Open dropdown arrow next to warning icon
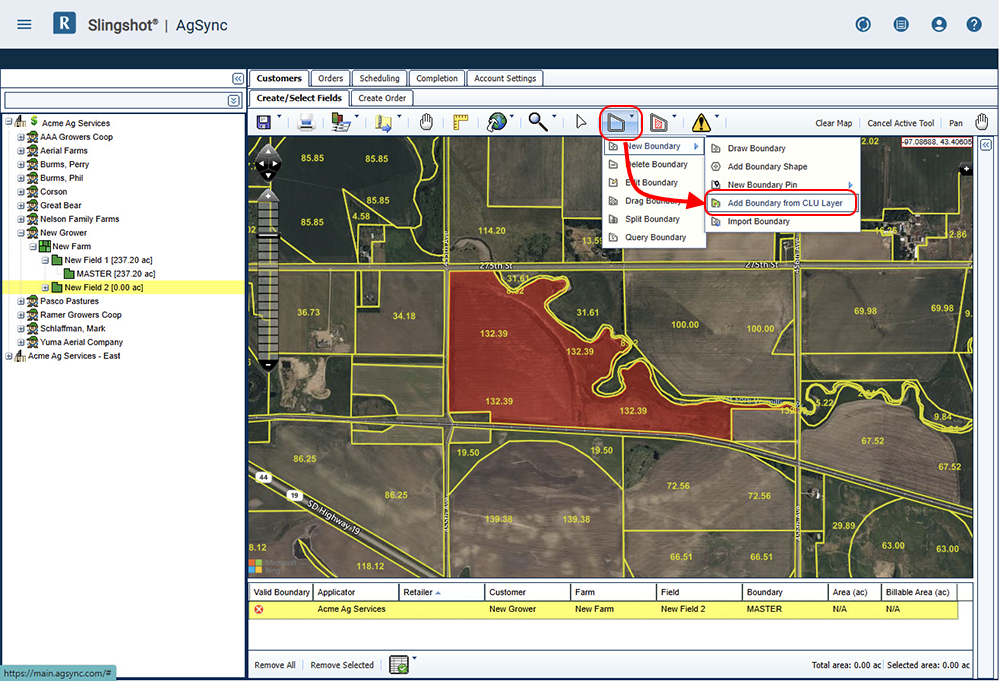This screenshot has height=681, width=1000. tap(717, 117)
